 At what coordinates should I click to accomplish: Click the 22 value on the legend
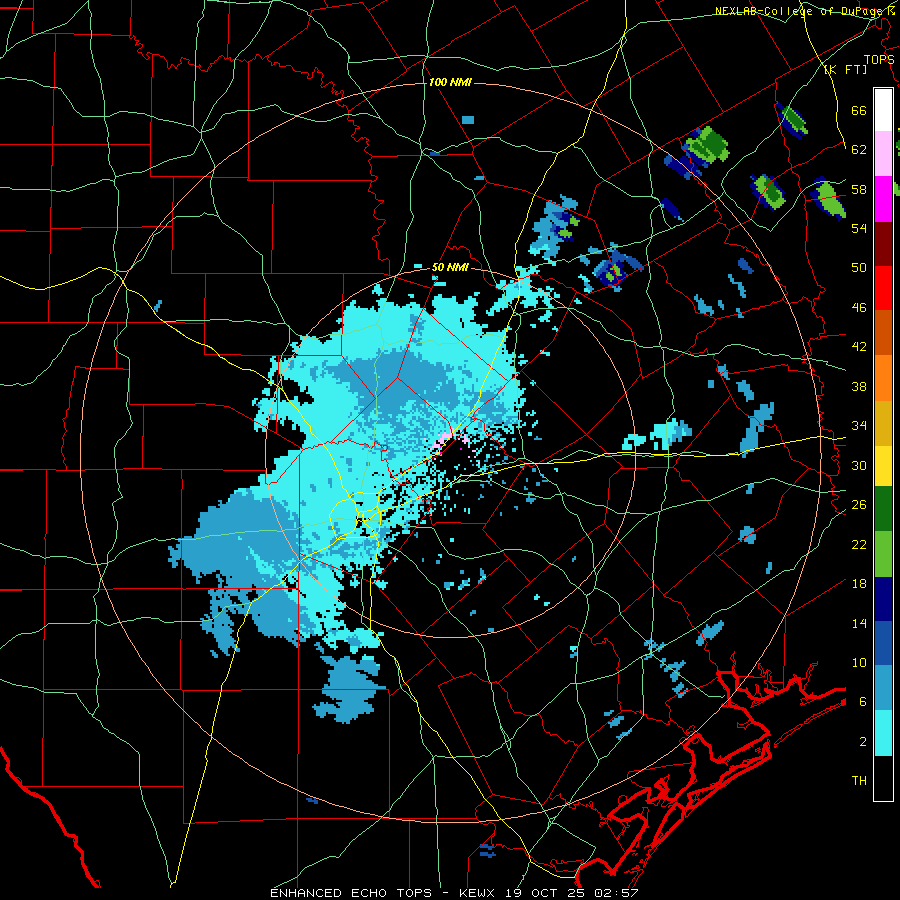point(859,544)
